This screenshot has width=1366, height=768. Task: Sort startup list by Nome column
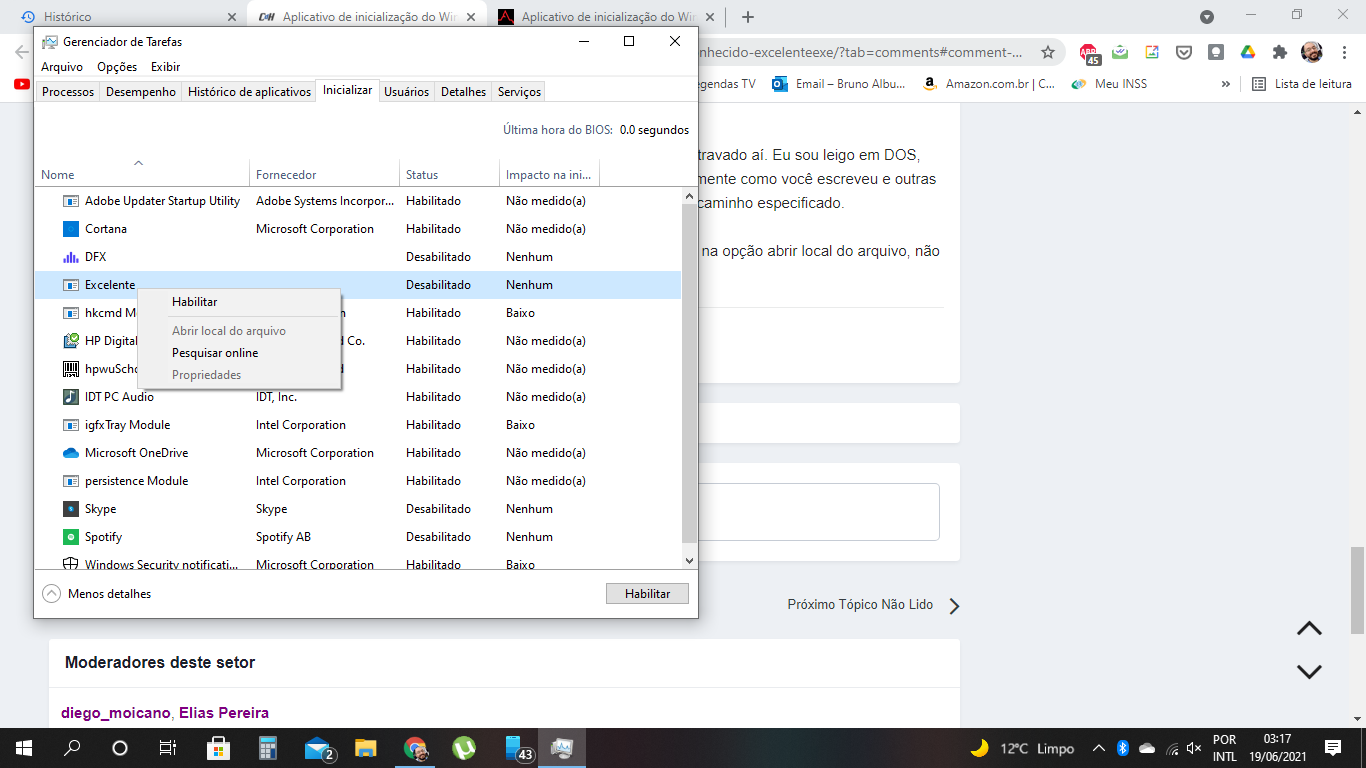tap(142, 174)
